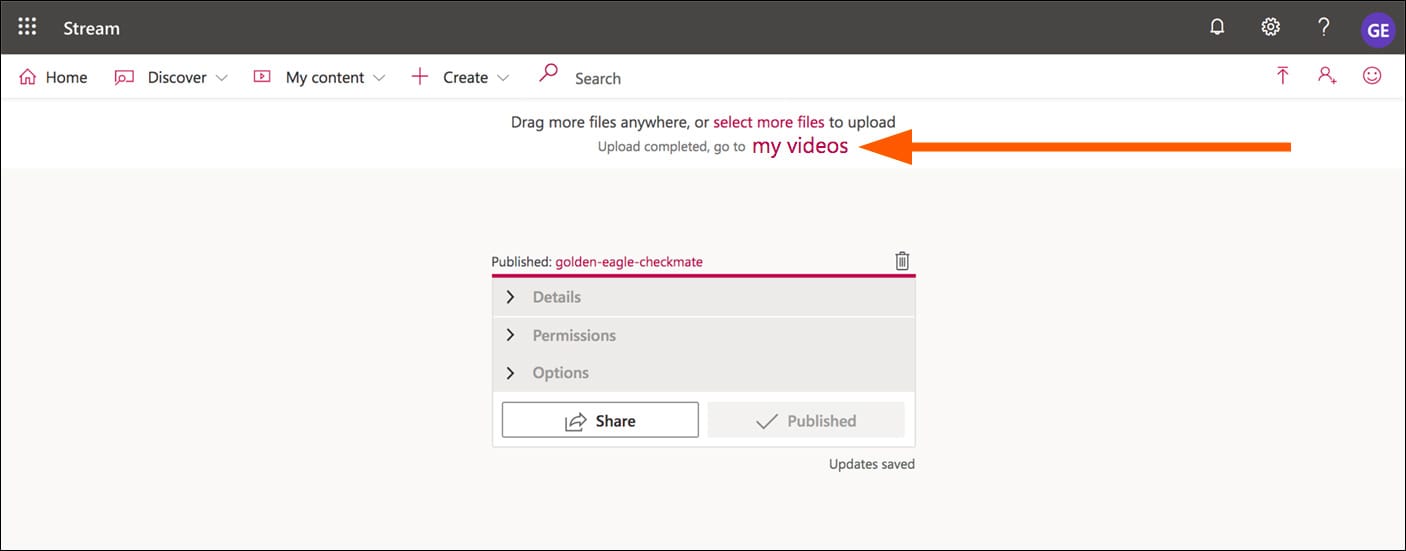Click the smiley feedback icon
The image size is (1406, 551).
1372,76
